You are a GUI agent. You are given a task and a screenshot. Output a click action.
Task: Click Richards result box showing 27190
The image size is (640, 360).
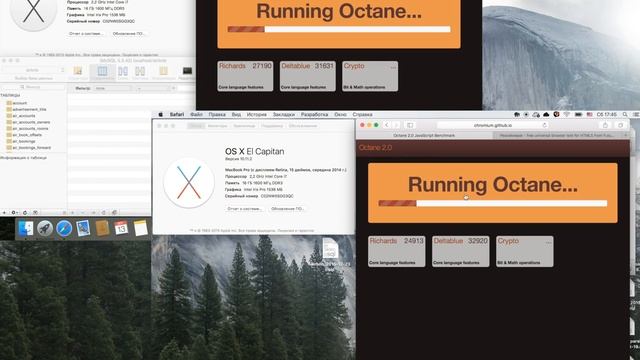[x=245, y=76]
